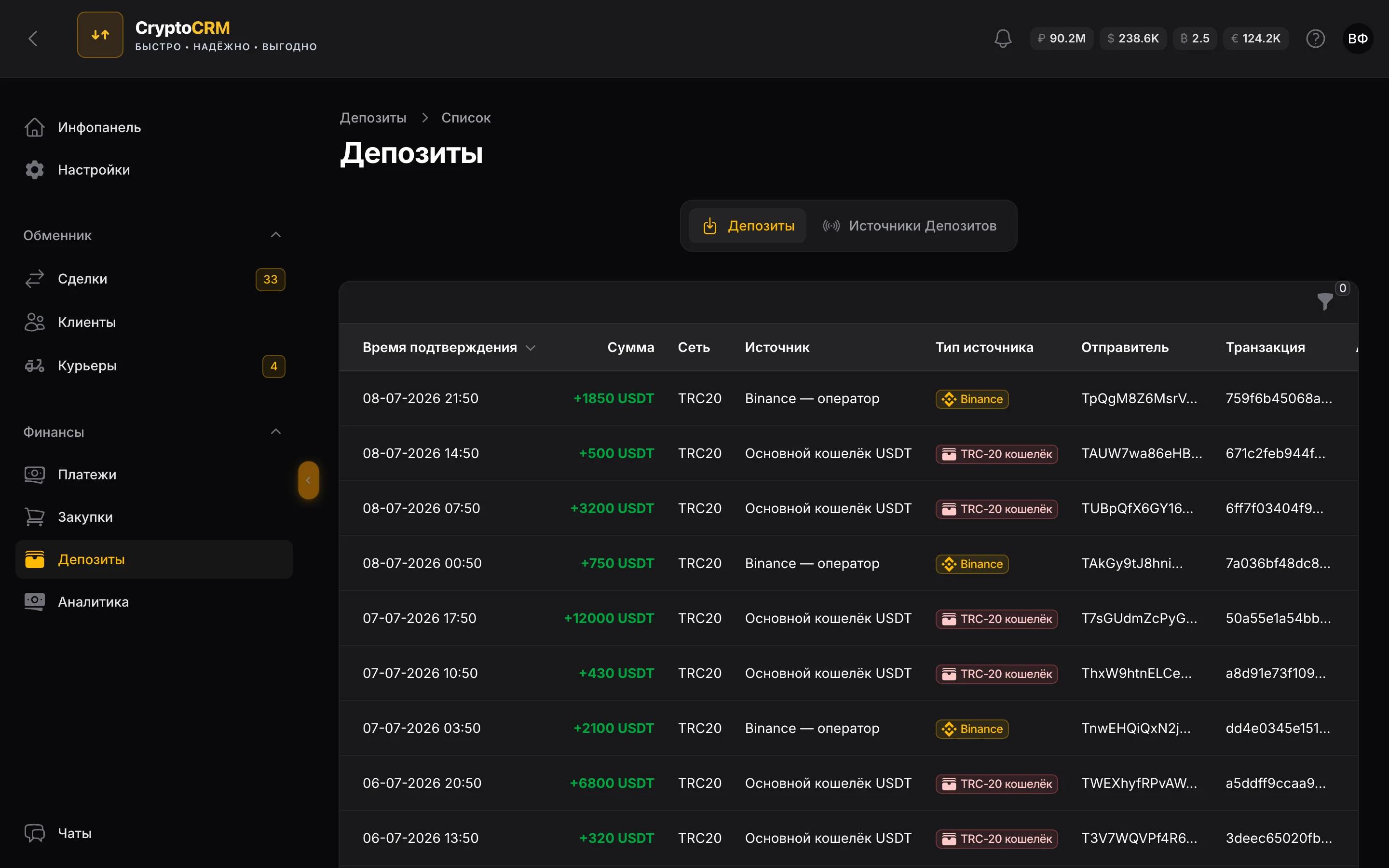Click transaction dd4e0345e151...
This screenshot has height=868, width=1389.
coord(1278,729)
